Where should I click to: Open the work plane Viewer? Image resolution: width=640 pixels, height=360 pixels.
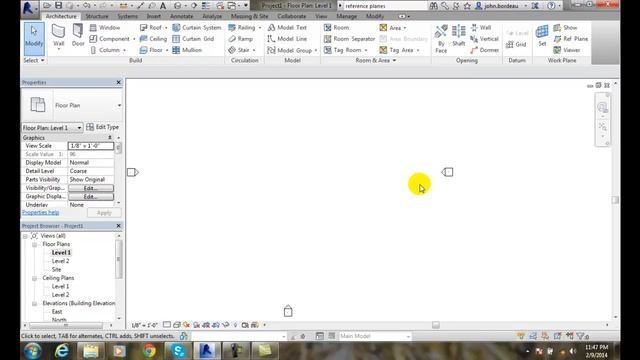point(567,50)
